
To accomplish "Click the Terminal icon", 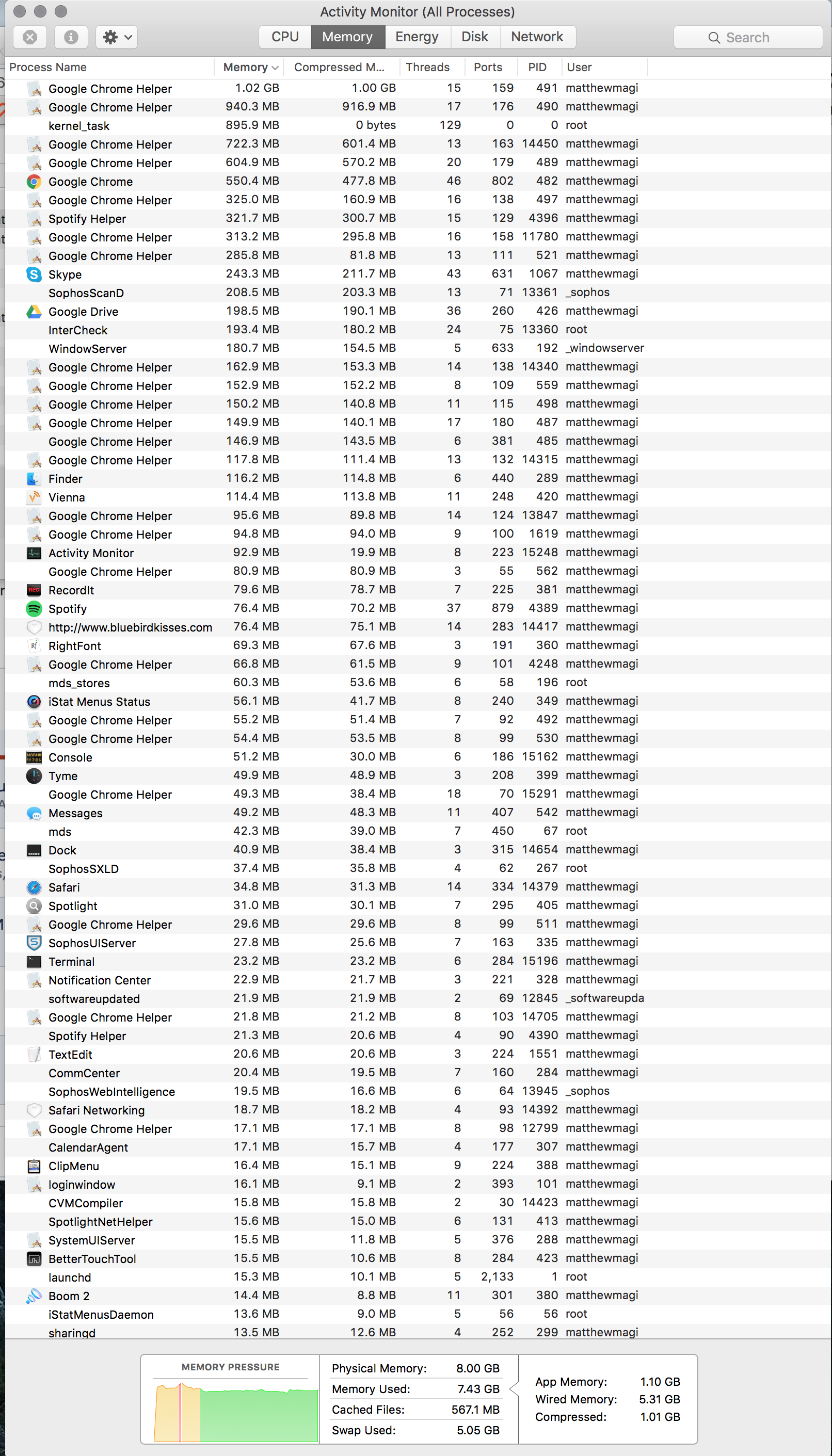I will point(34,961).
